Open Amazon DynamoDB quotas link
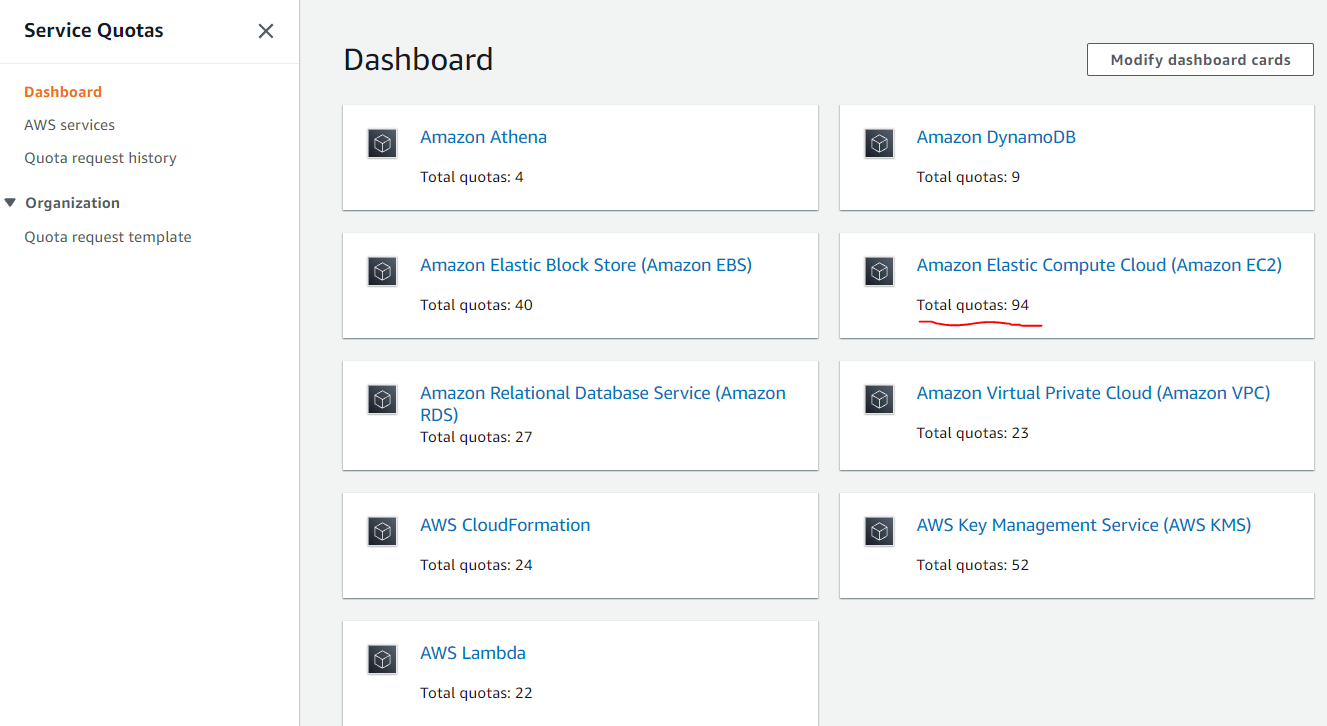1327x726 pixels. pyautogui.click(x=996, y=137)
